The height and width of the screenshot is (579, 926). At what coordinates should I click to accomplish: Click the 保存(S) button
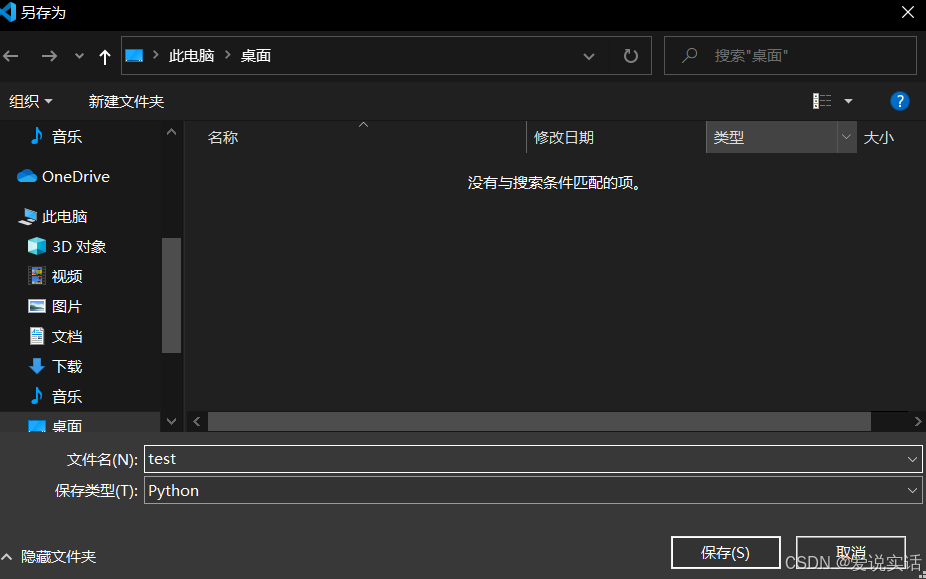click(726, 552)
